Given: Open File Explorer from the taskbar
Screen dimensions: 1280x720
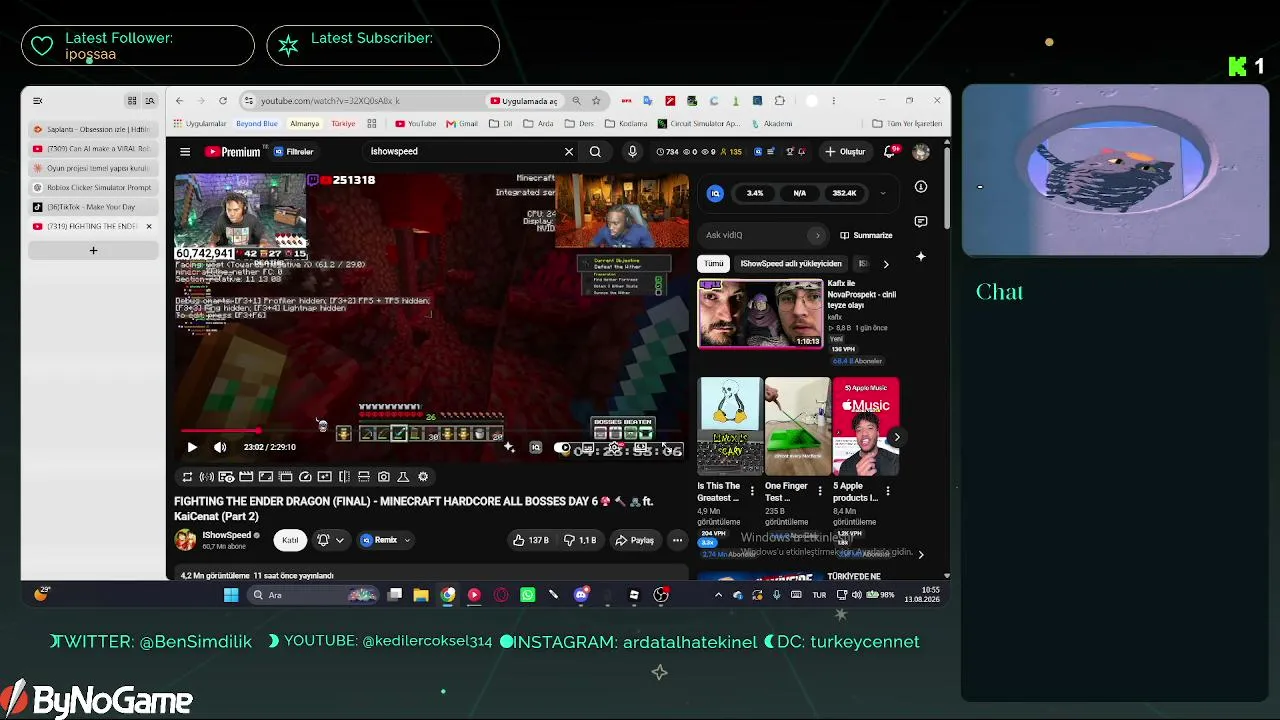Looking at the screenshot, I should click(x=421, y=595).
